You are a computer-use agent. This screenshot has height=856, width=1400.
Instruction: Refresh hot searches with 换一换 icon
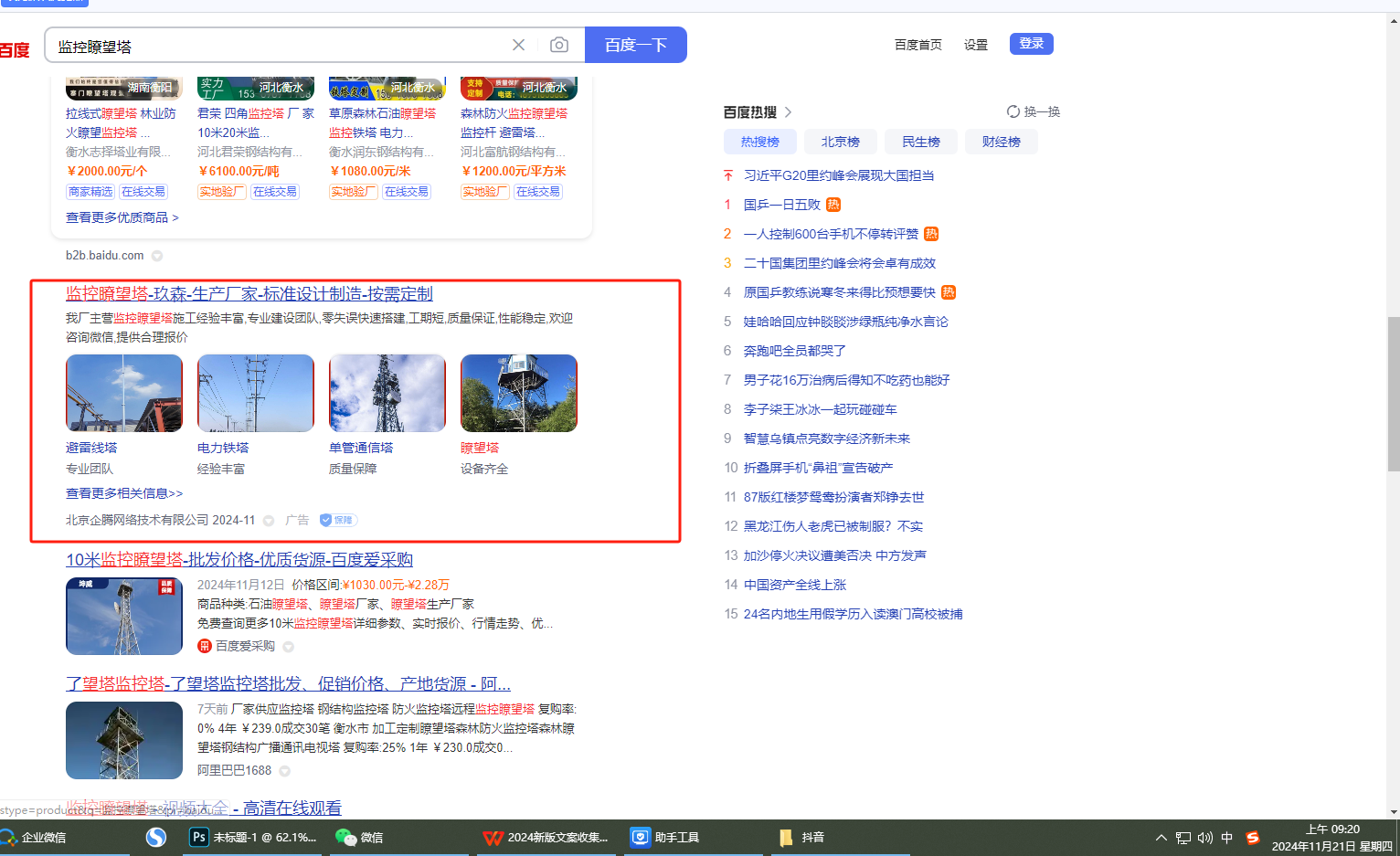1013,111
